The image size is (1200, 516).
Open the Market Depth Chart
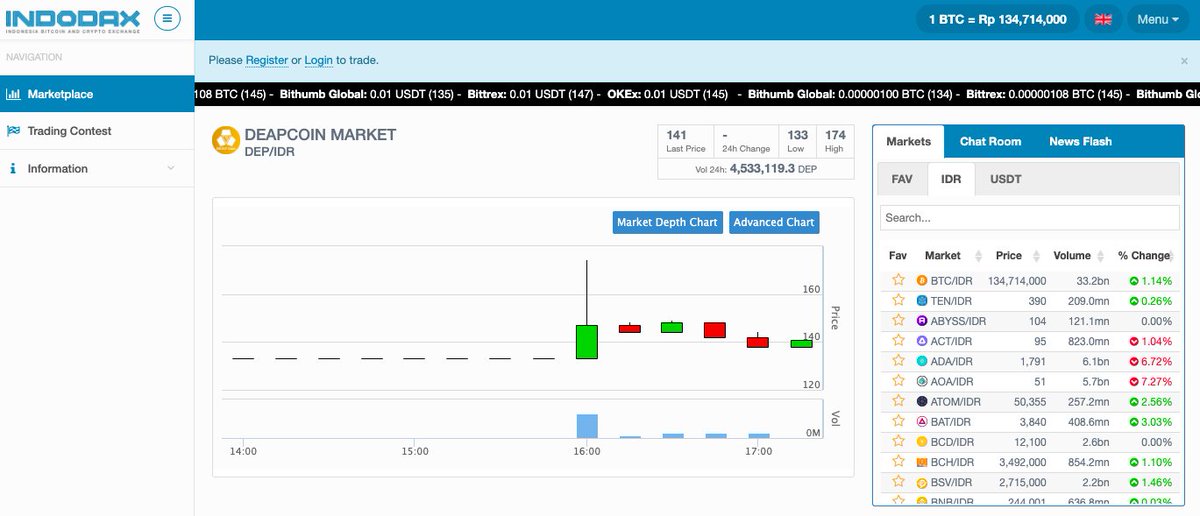(667, 222)
